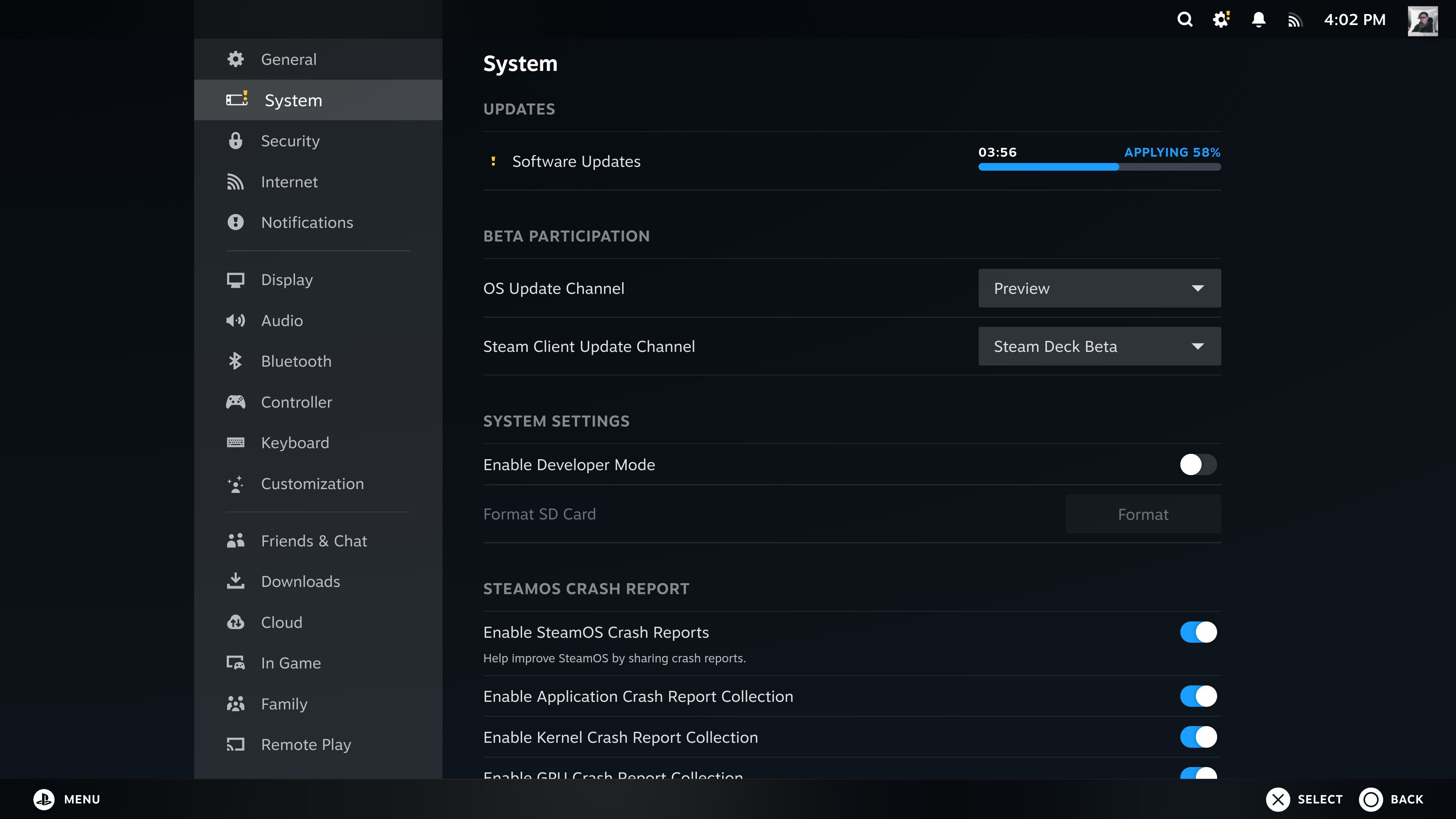
Task: Go to Display settings label
Action: (287, 280)
